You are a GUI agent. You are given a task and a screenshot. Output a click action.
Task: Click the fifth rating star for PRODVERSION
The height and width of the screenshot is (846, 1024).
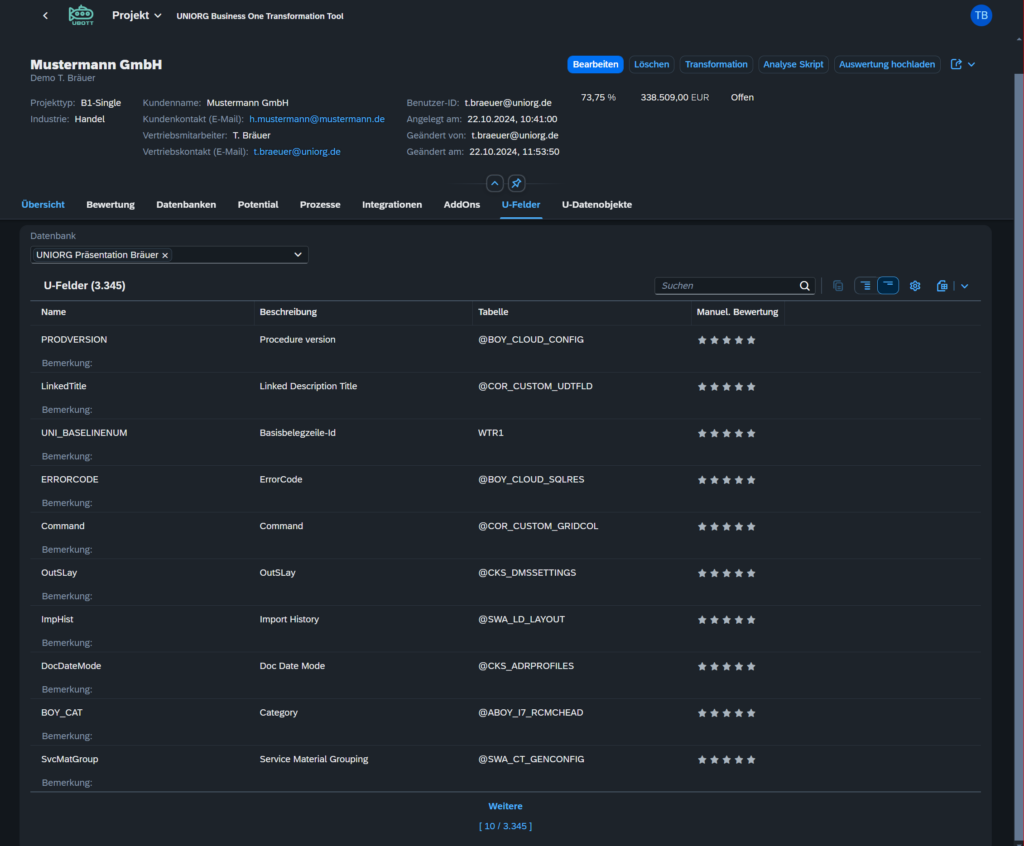point(751,340)
